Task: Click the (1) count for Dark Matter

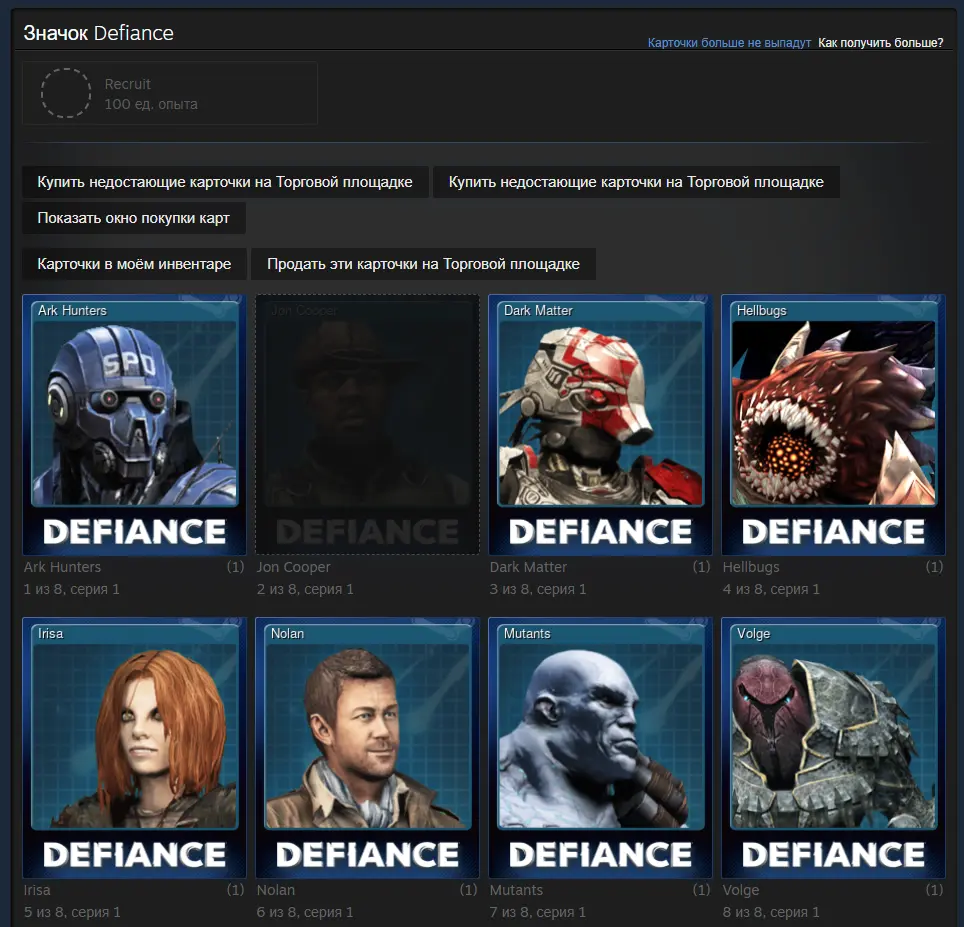Action: coord(701,567)
